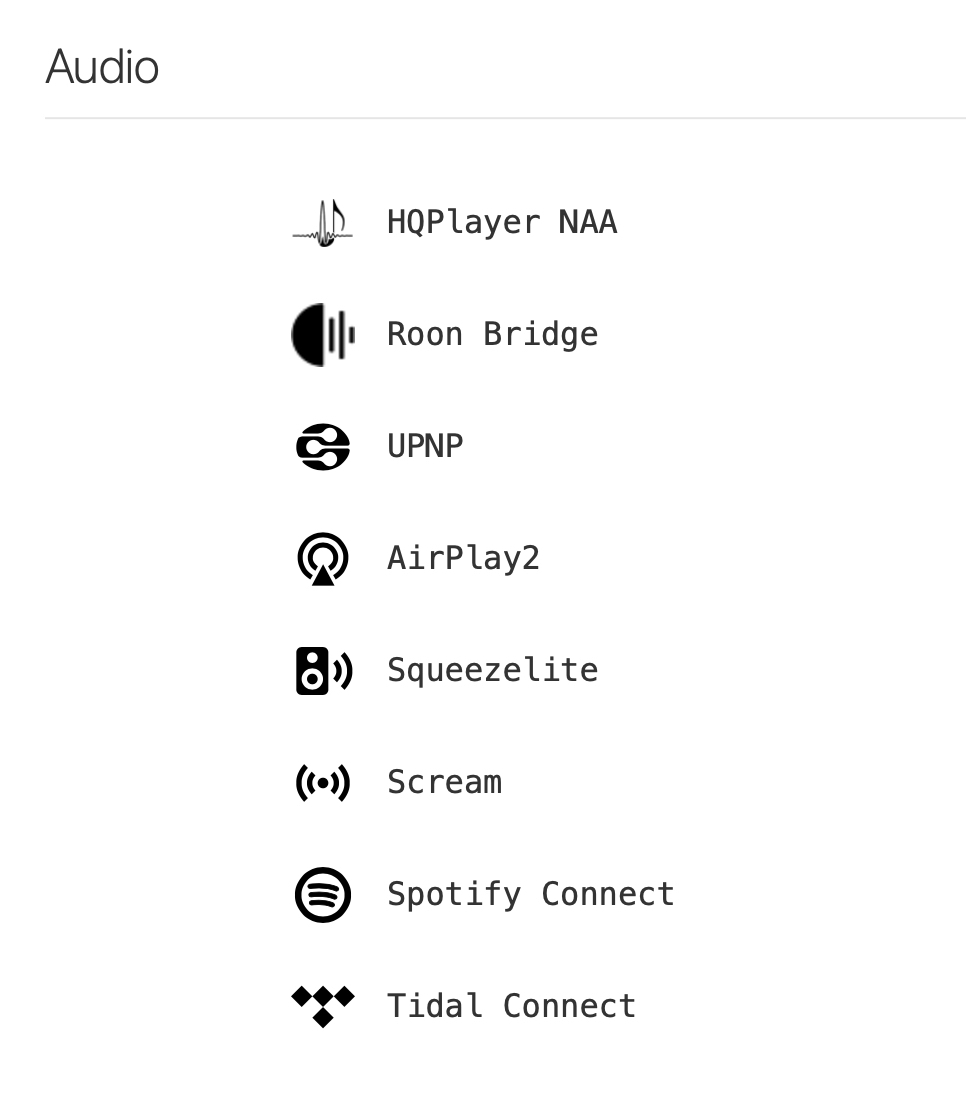Select the Tidal Connect text link
Viewport: 966px width, 1116px height.
pyautogui.click(x=511, y=1006)
